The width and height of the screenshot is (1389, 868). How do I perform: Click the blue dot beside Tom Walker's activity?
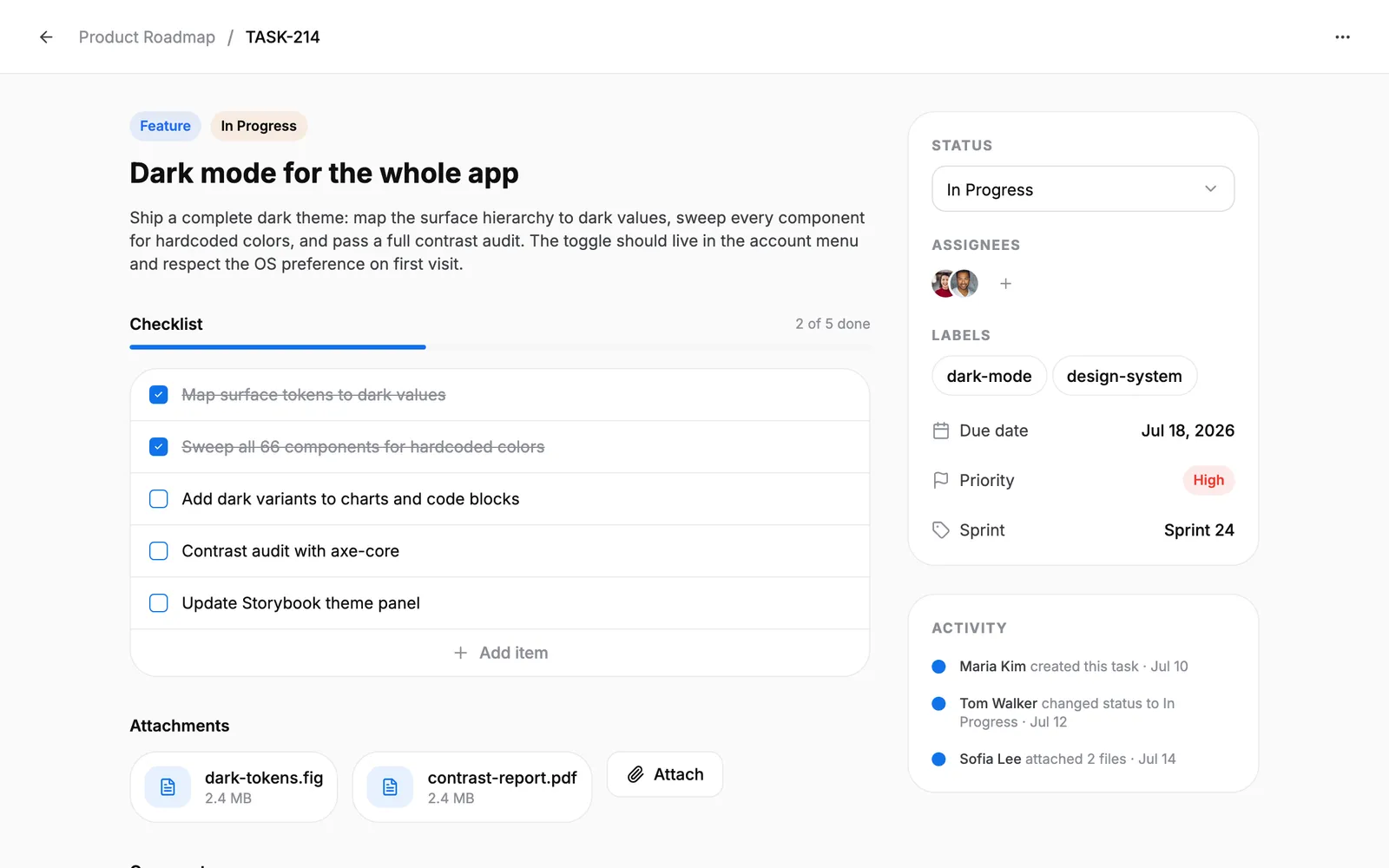(938, 704)
